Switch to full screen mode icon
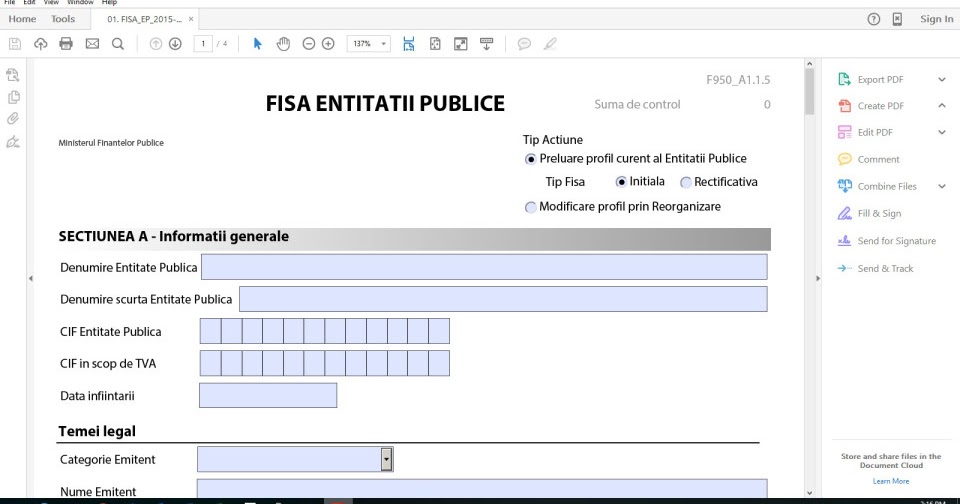Screen dimensions: 960x504 460,43
